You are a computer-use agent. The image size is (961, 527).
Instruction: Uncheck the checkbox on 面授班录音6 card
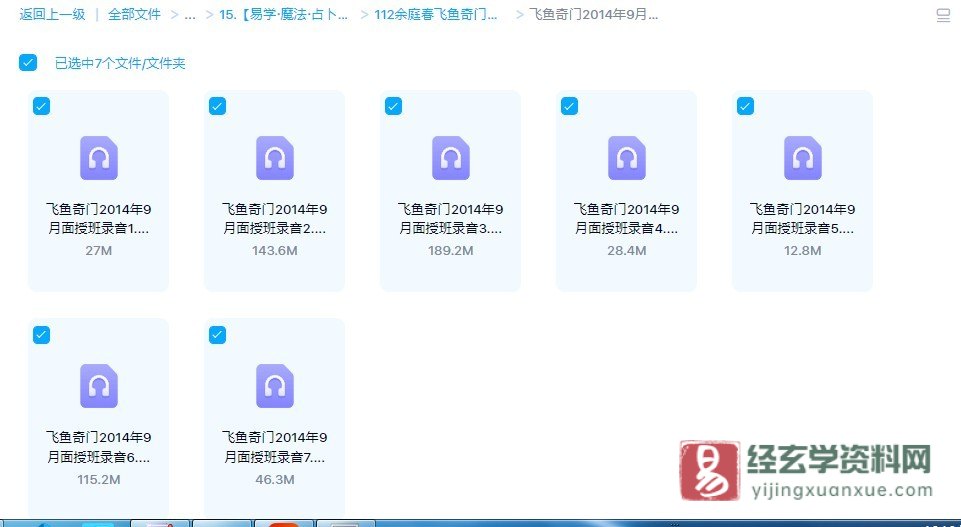tap(41, 335)
